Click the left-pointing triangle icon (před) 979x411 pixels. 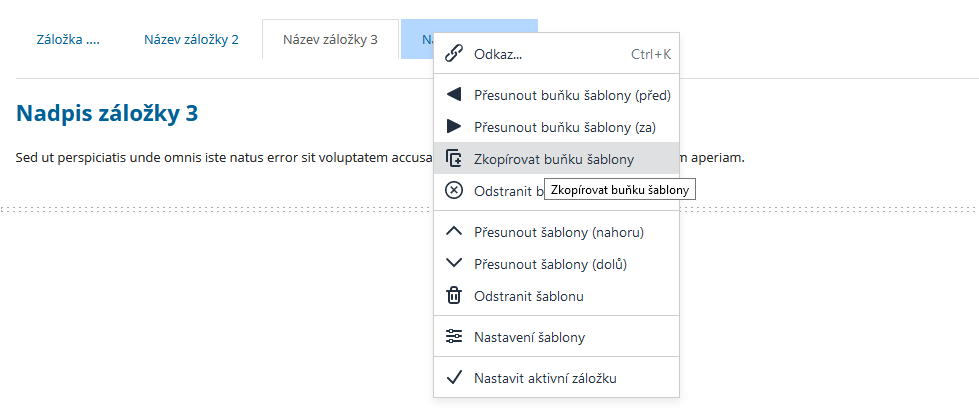click(454, 95)
